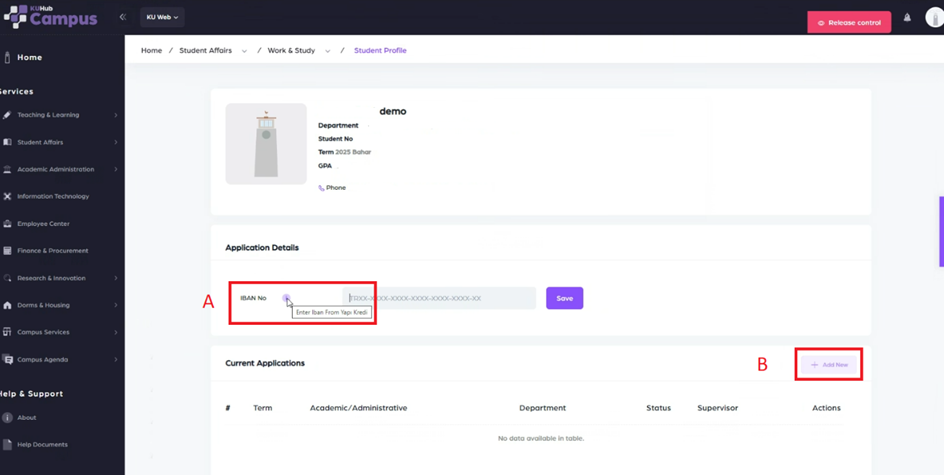Click the IBAN info tooltip icon

click(x=286, y=298)
